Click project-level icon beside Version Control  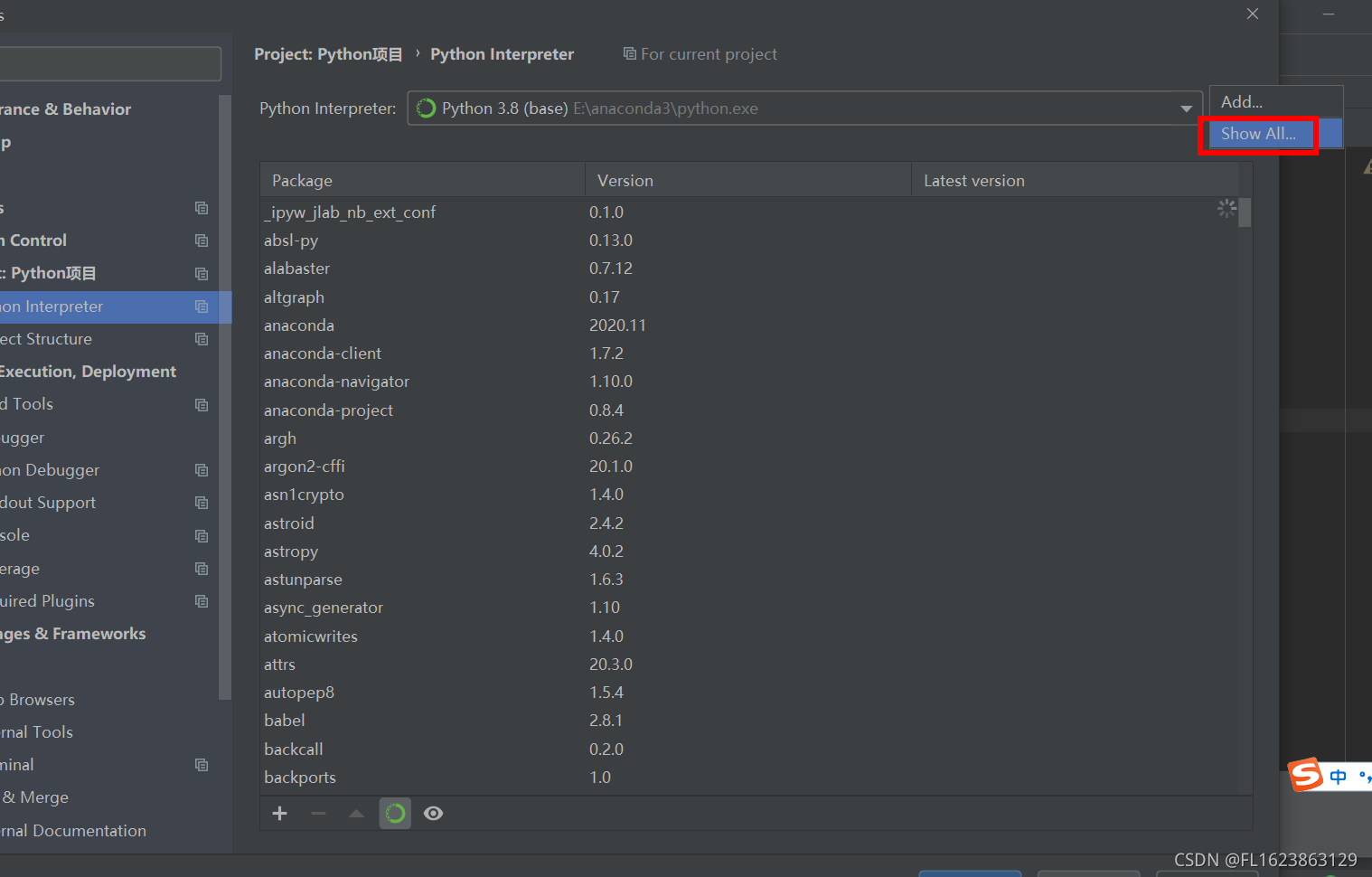click(202, 240)
